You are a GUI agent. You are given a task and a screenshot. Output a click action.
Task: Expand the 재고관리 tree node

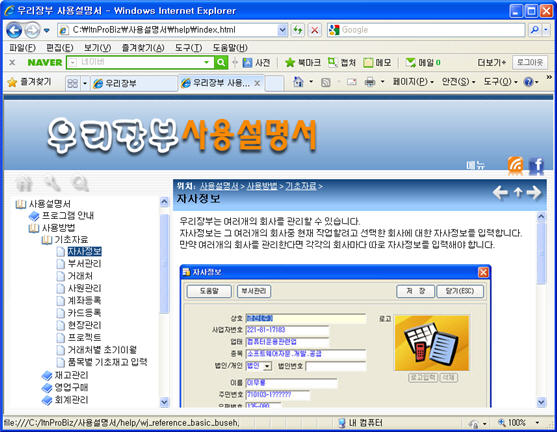(x=47, y=376)
